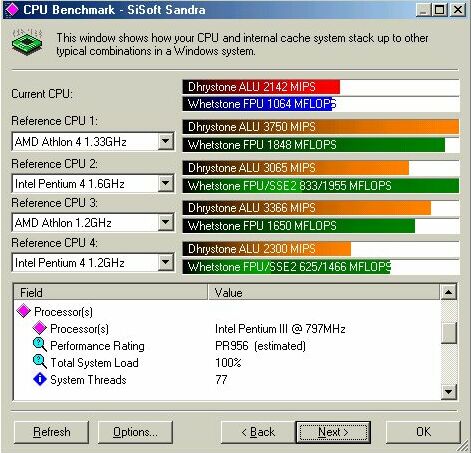Click the red Dhrystone ALU 2142 MIPS bar
Screen dimensions: 471x453
pos(261,87)
